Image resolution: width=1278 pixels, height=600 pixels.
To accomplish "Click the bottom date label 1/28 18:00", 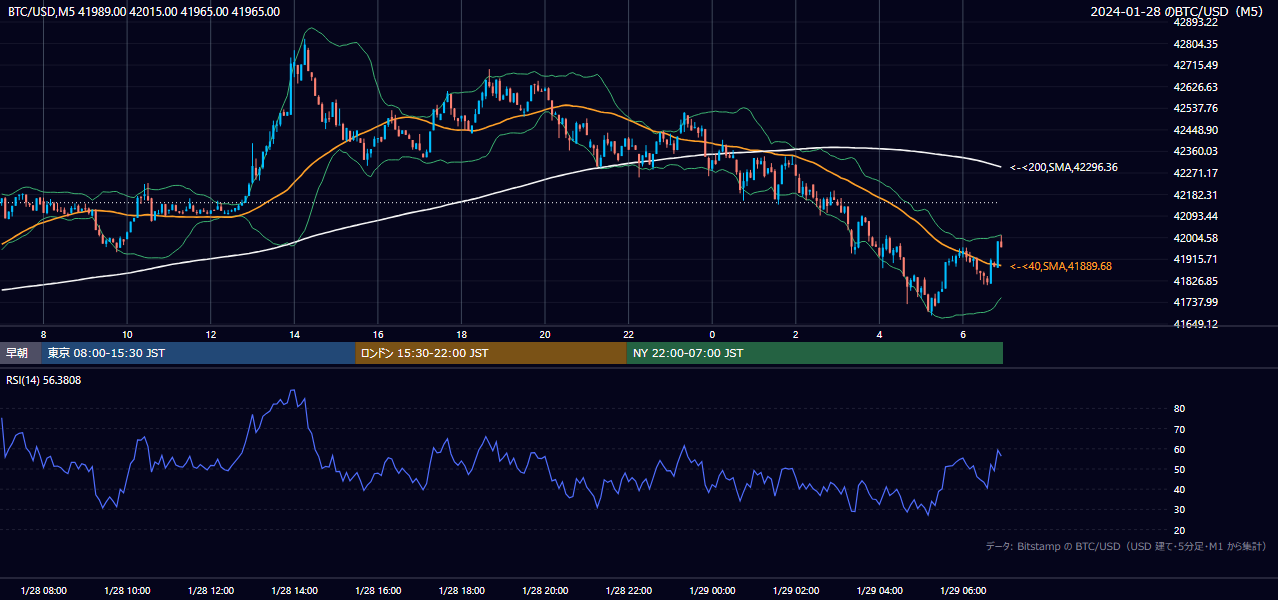I will pyautogui.click(x=461, y=591).
